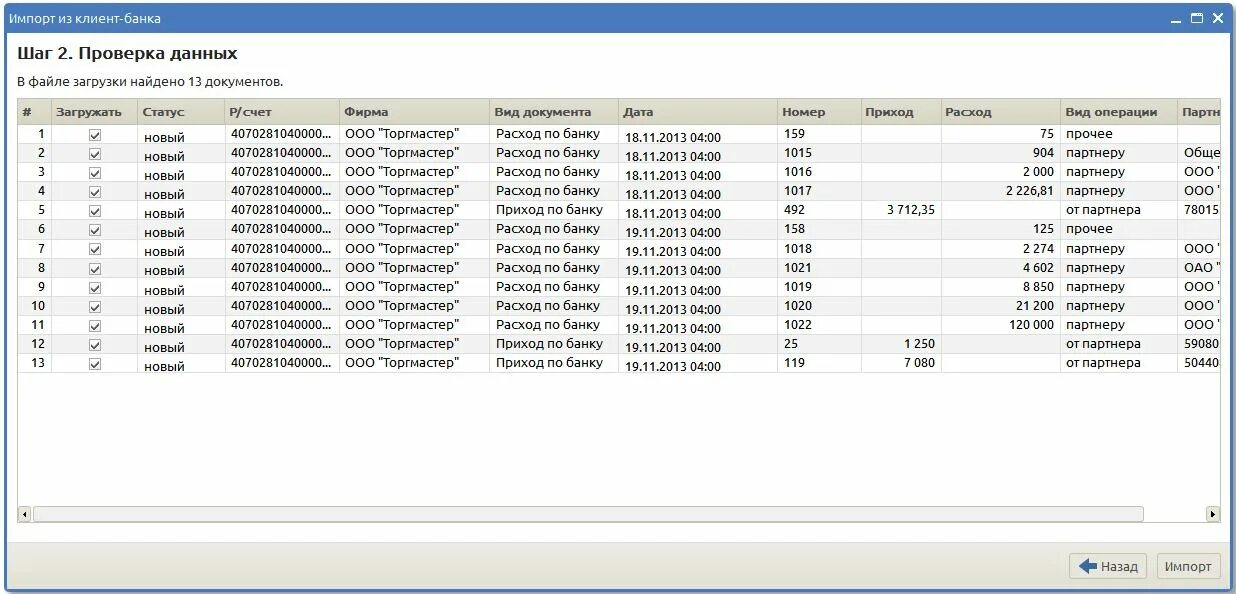
Task: Toggle the load checkbox for document 1015
Action: click(x=95, y=154)
